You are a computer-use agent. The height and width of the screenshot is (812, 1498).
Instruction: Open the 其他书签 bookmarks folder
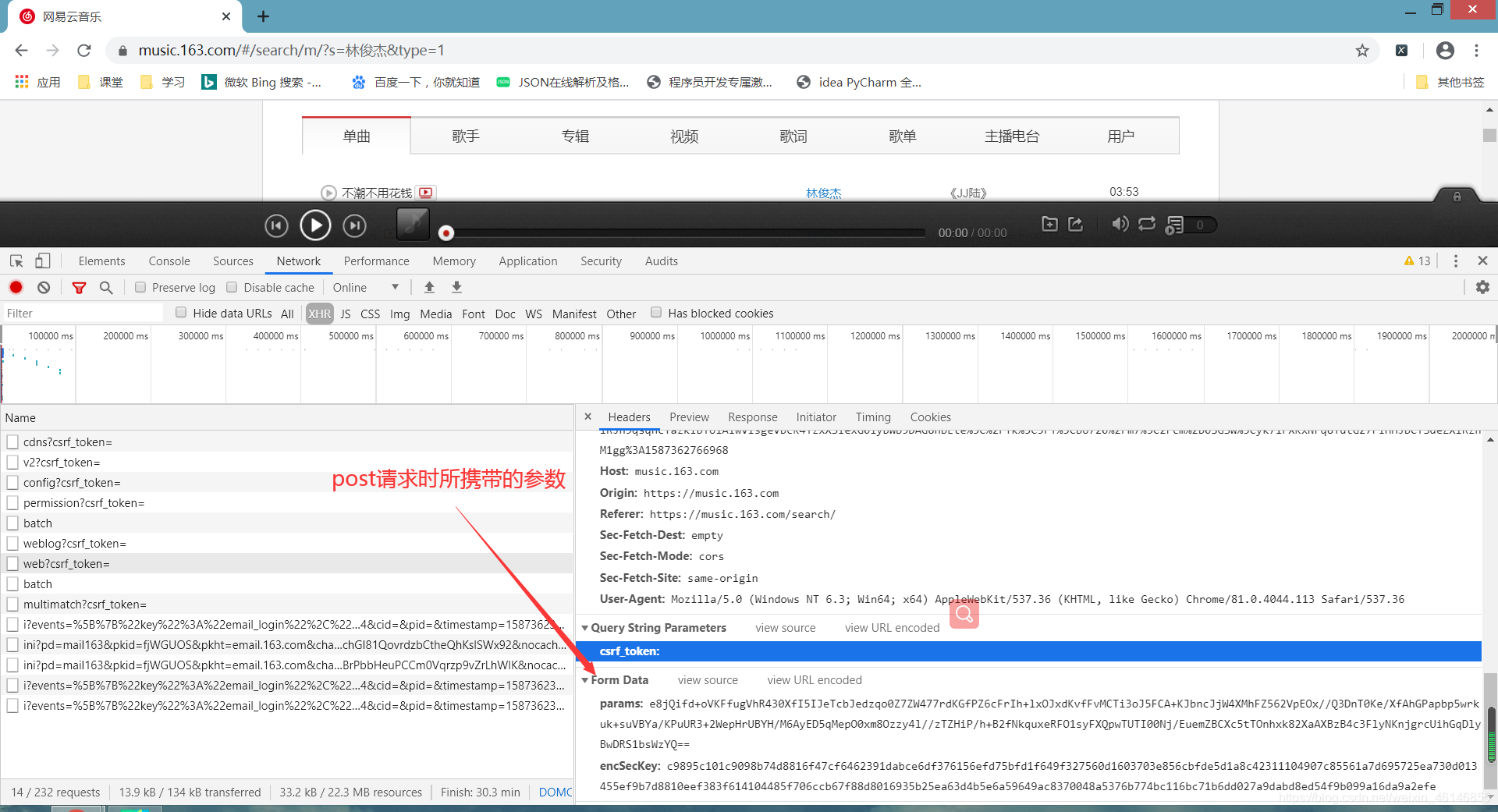[1450, 82]
